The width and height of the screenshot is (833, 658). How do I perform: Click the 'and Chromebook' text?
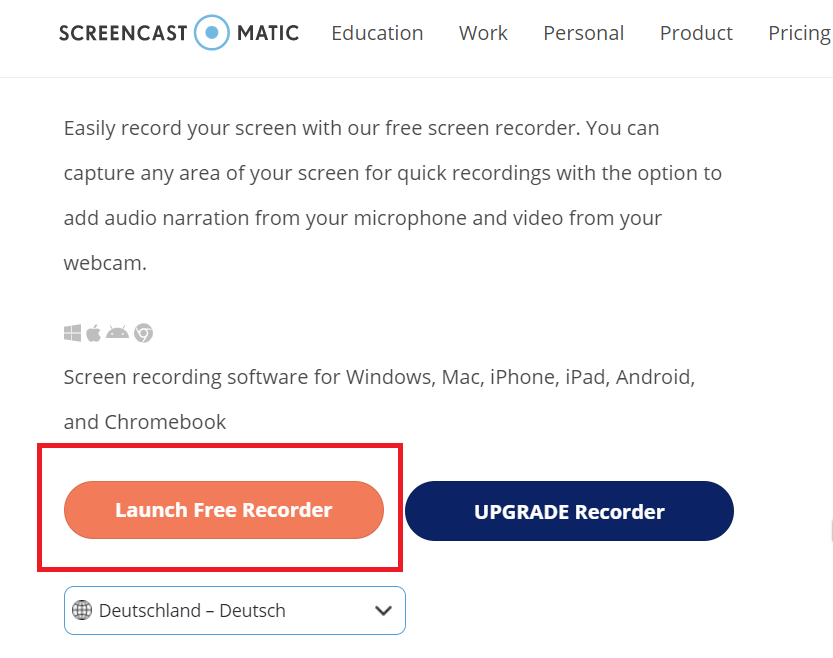point(144,422)
